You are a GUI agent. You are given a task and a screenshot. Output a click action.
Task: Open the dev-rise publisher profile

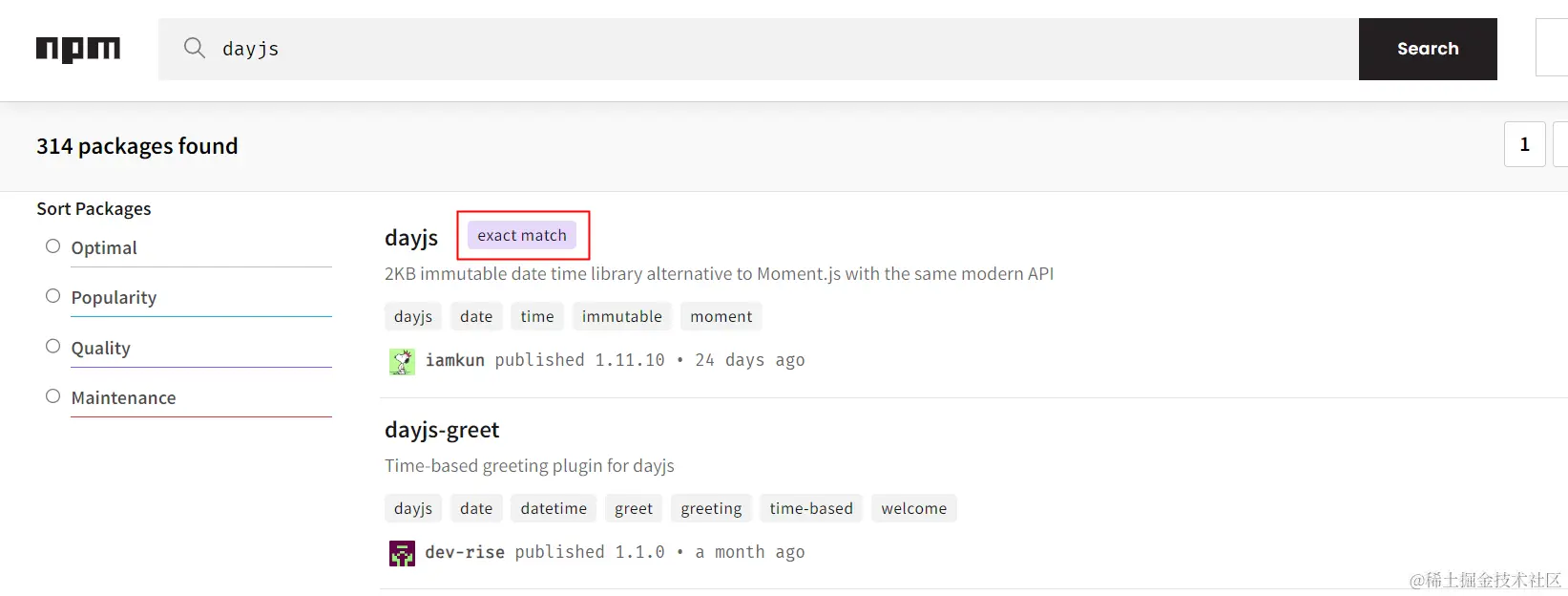click(x=465, y=552)
